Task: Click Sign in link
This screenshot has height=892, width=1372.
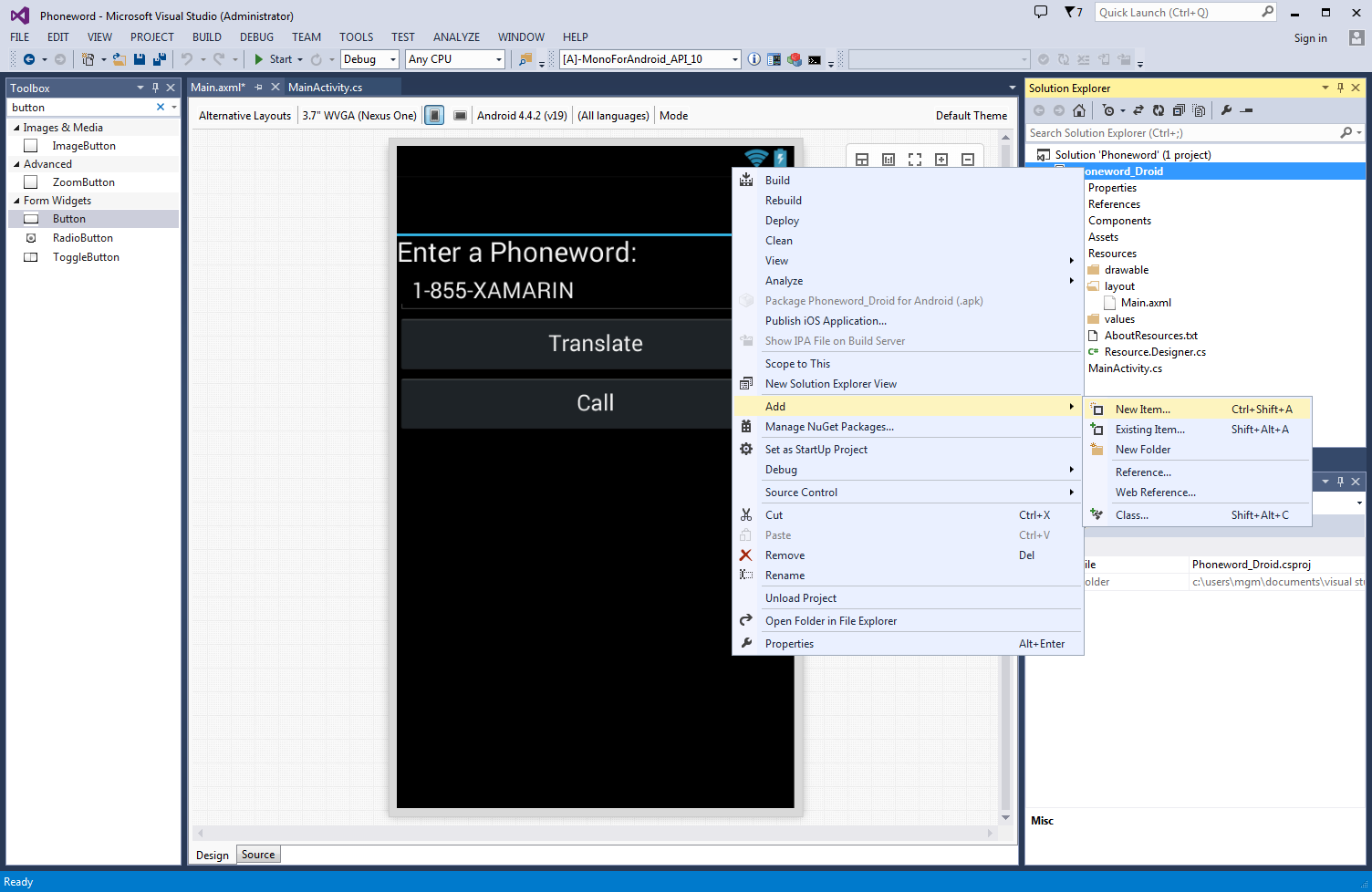Action: point(1310,38)
